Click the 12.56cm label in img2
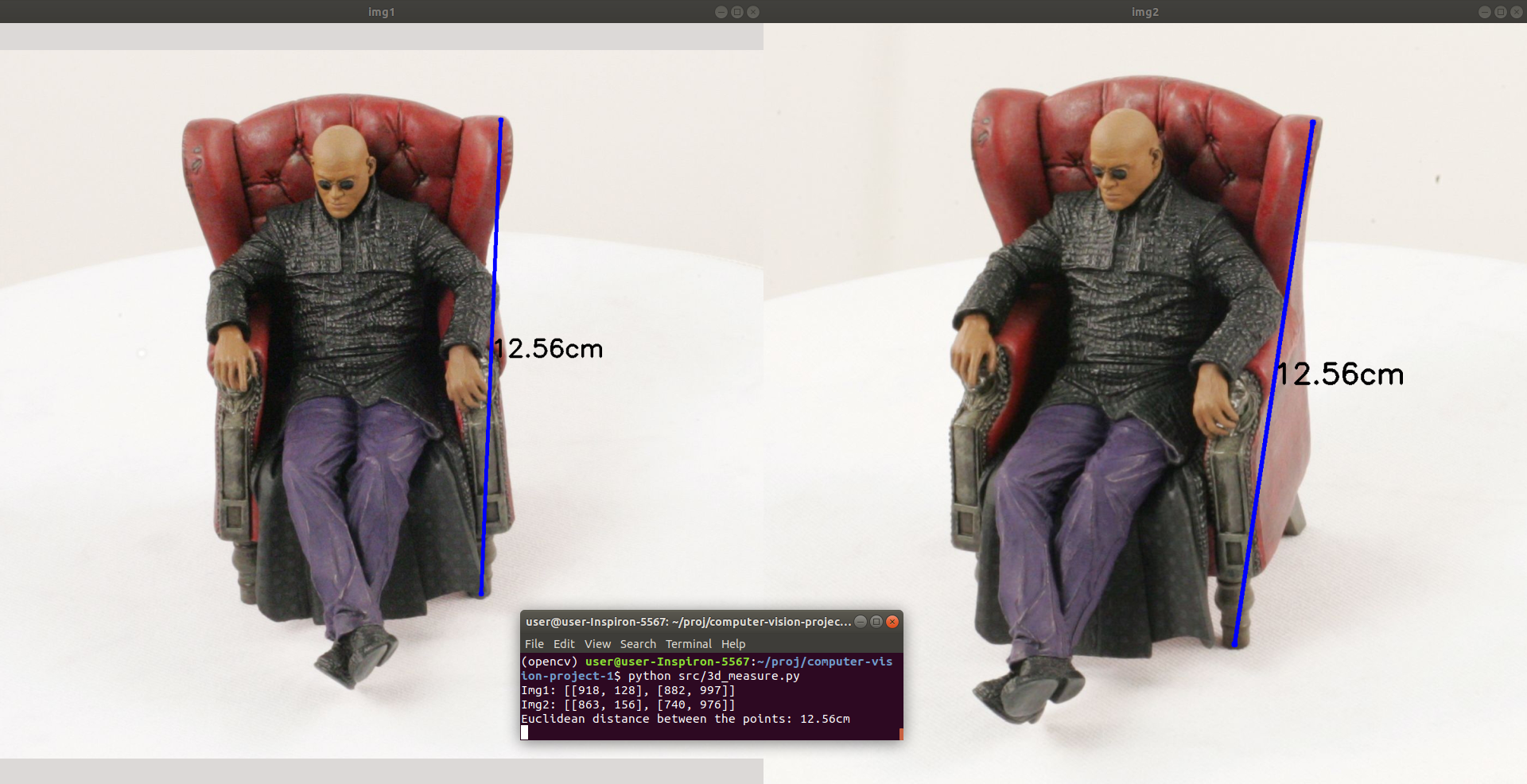This screenshot has width=1527, height=784. click(1341, 375)
